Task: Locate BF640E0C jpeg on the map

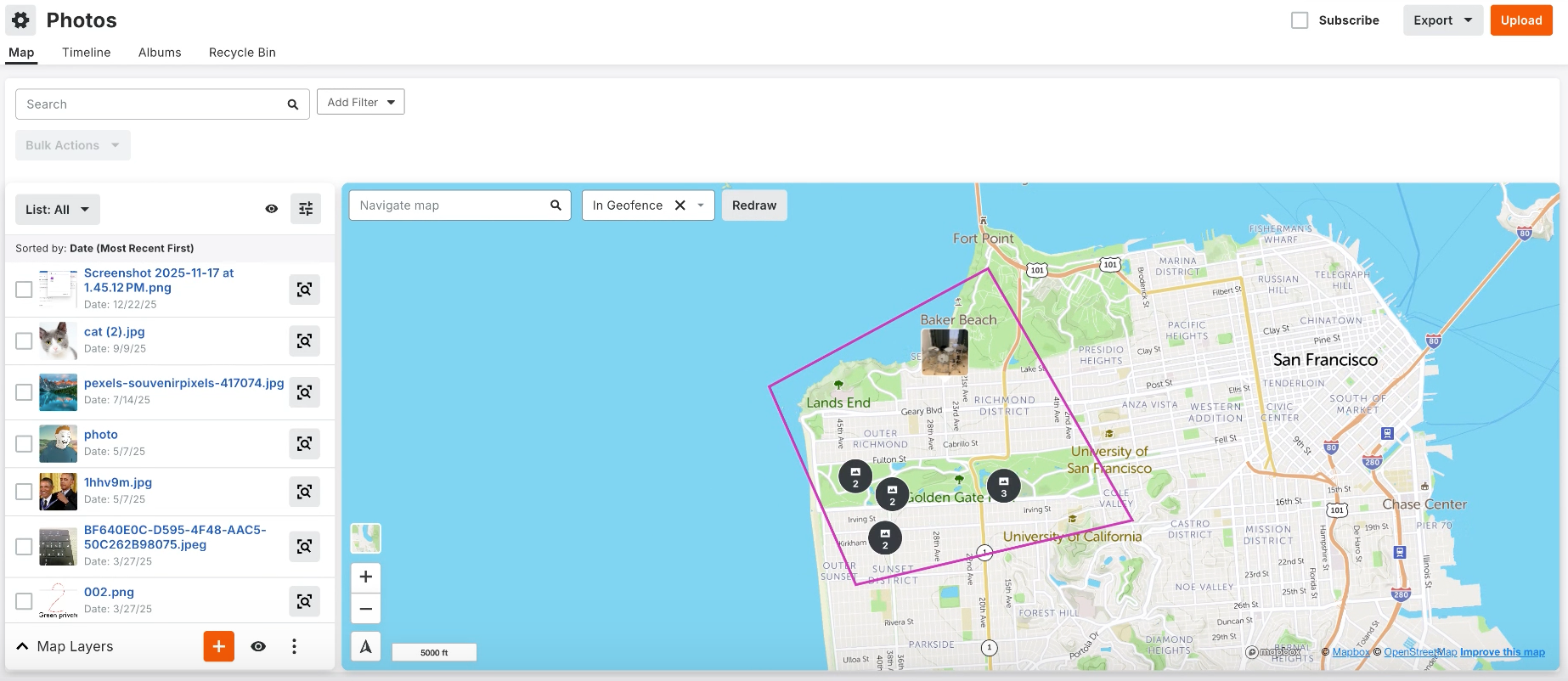Action: point(304,547)
